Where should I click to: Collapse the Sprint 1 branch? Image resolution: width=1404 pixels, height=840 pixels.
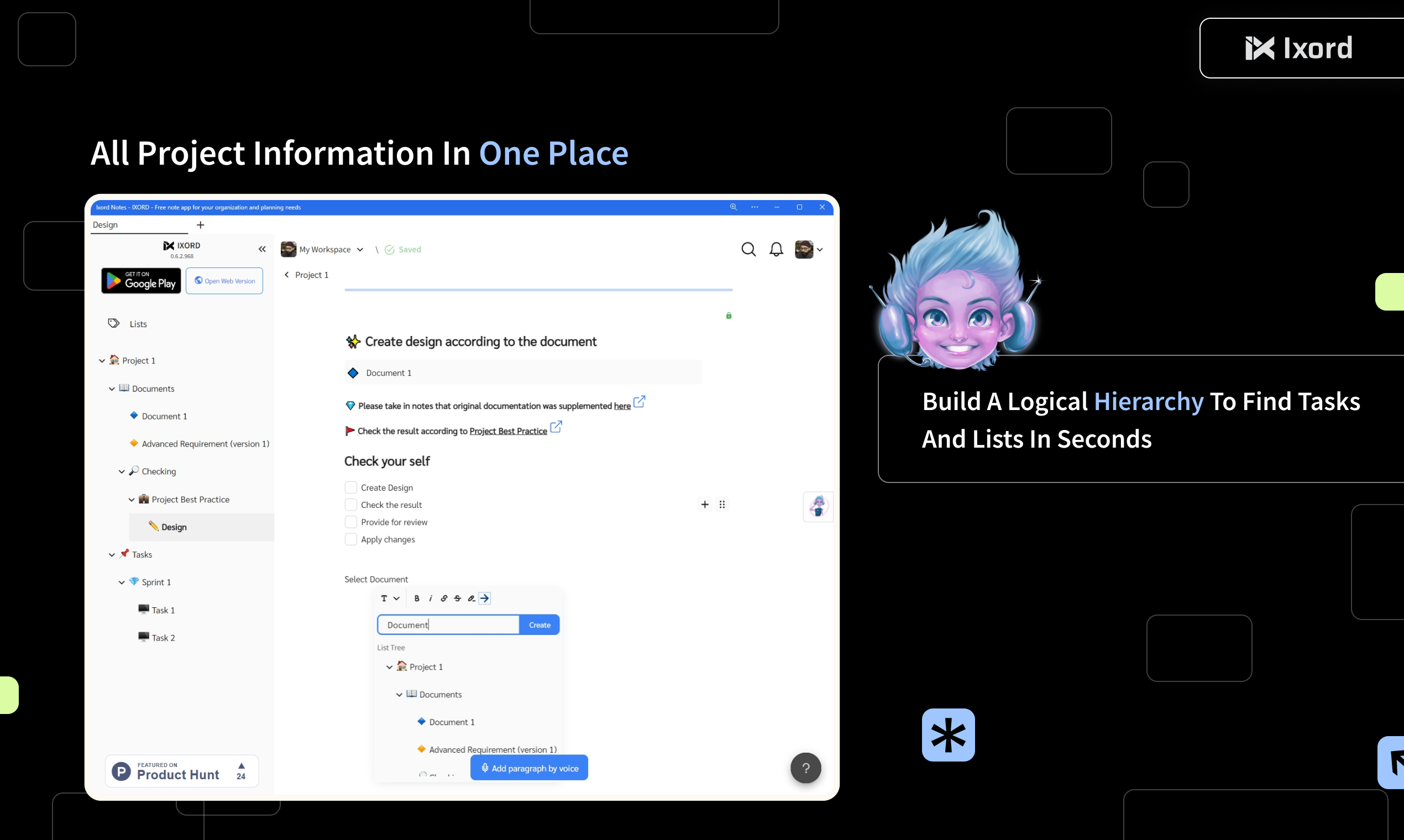(121, 581)
